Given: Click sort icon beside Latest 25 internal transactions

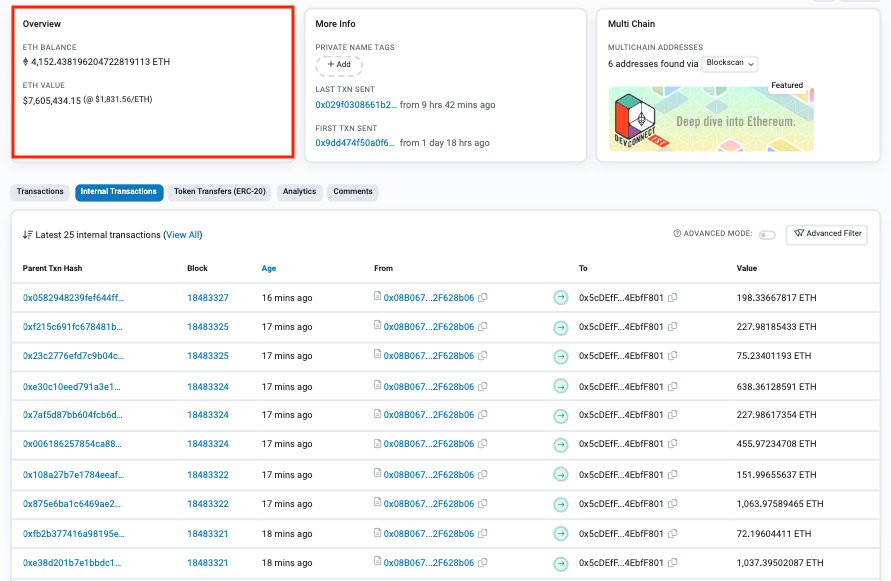Looking at the screenshot, I should (x=27, y=235).
